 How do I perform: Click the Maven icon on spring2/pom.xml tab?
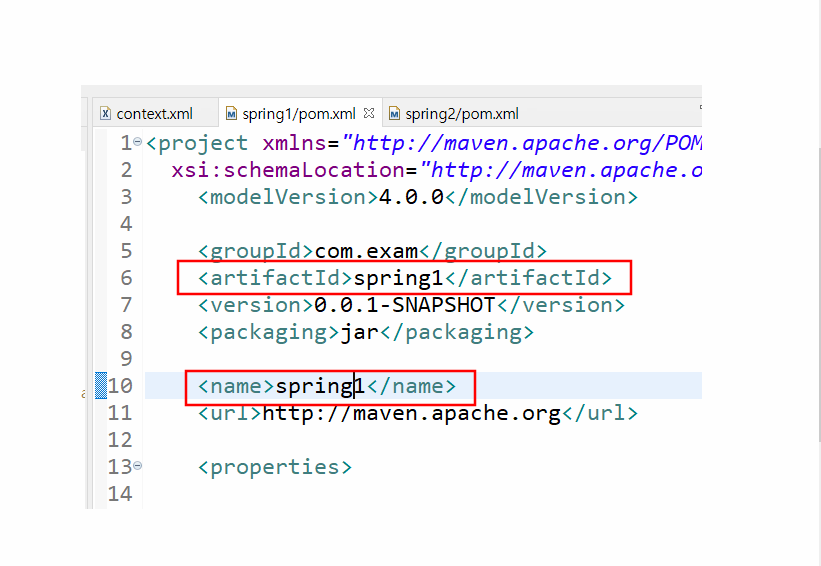[394, 114]
